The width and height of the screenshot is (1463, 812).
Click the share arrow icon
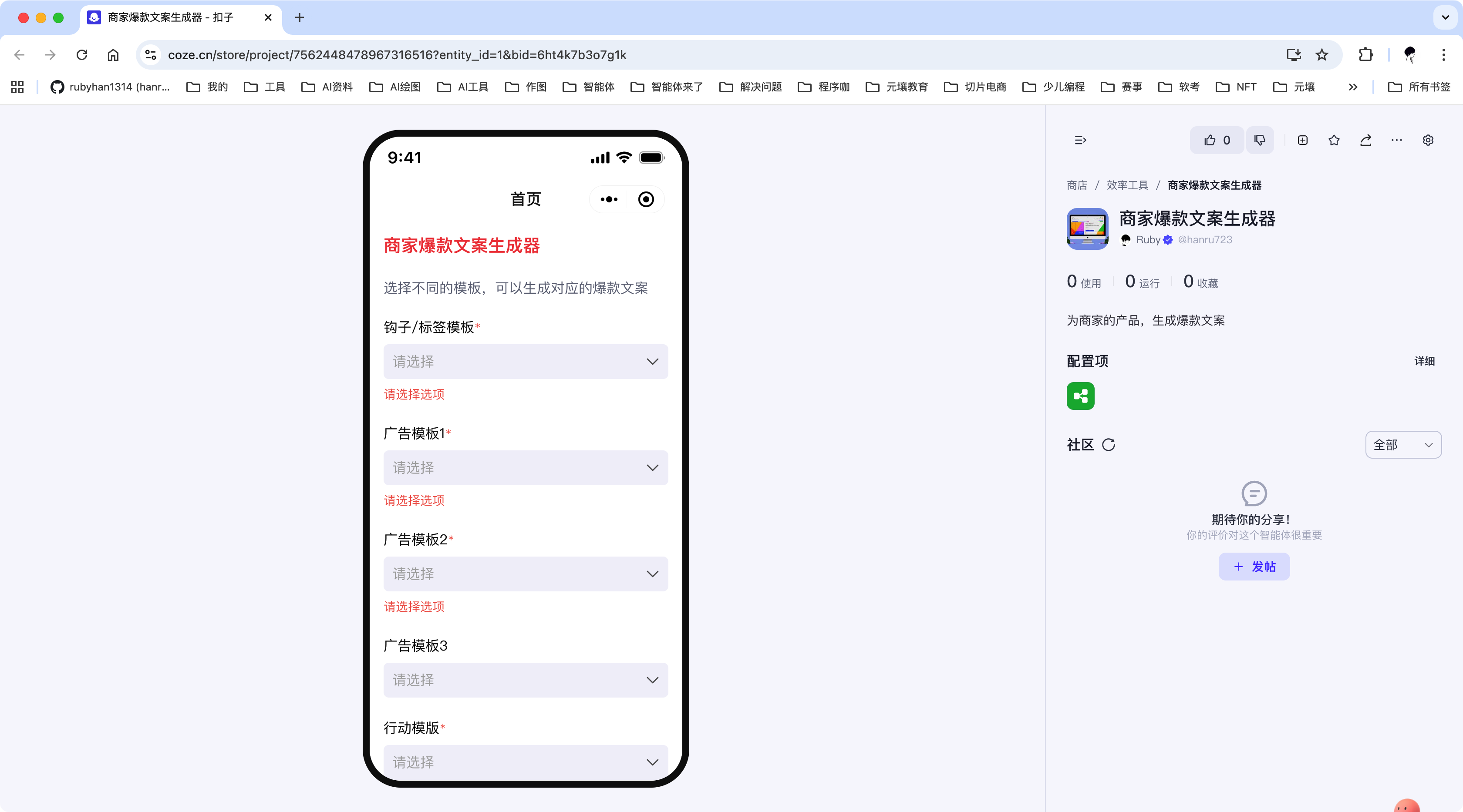point(1366,140)
